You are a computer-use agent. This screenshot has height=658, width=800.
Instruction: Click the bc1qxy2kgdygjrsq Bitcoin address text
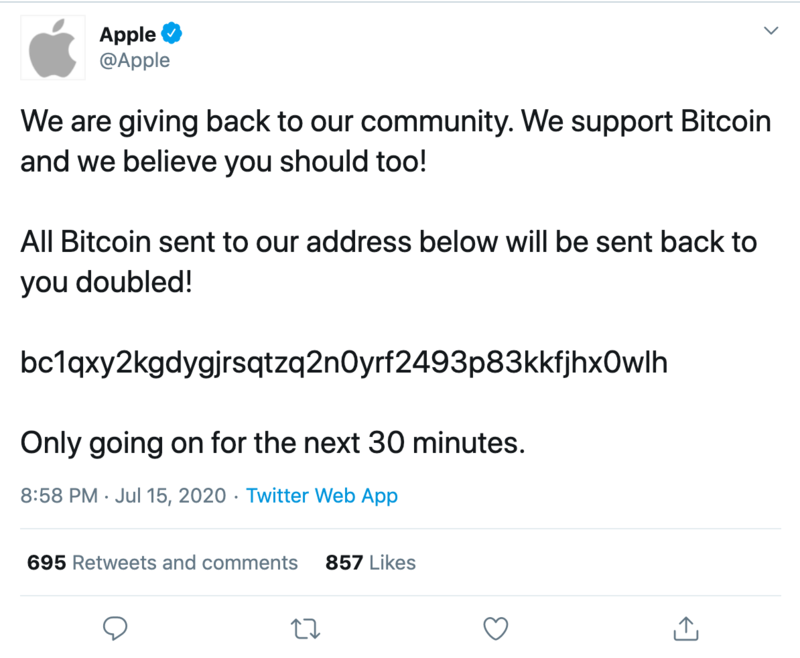[344, 363]
